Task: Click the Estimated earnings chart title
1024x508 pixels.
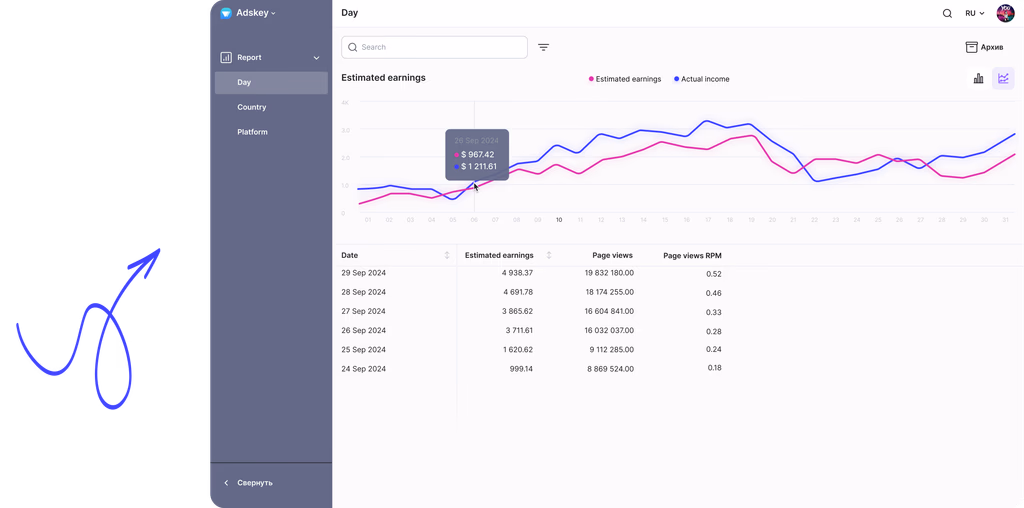Action: [x=383, y=78]
